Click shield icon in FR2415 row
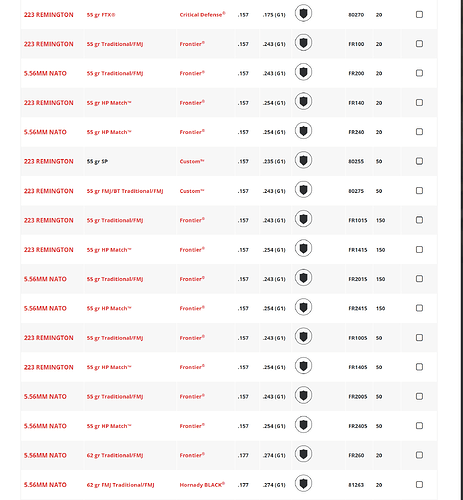Screen dimensions: 463x500 pos(303,307)
